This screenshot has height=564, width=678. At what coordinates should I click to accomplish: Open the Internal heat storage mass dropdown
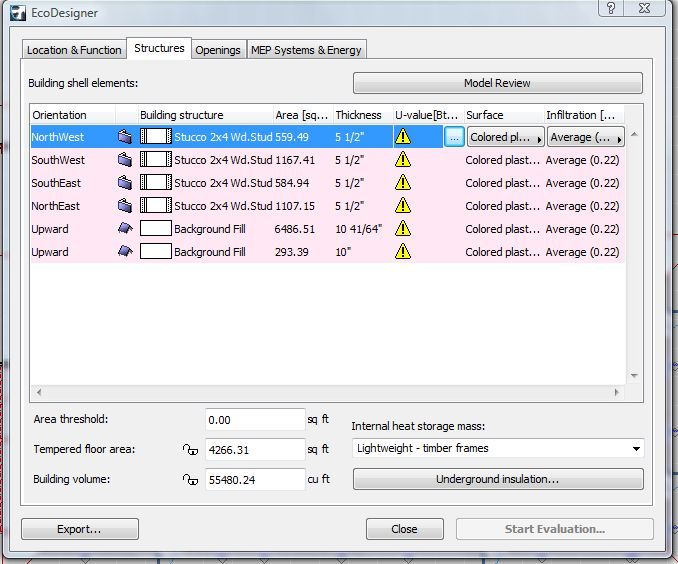click(x=498, y=448)
